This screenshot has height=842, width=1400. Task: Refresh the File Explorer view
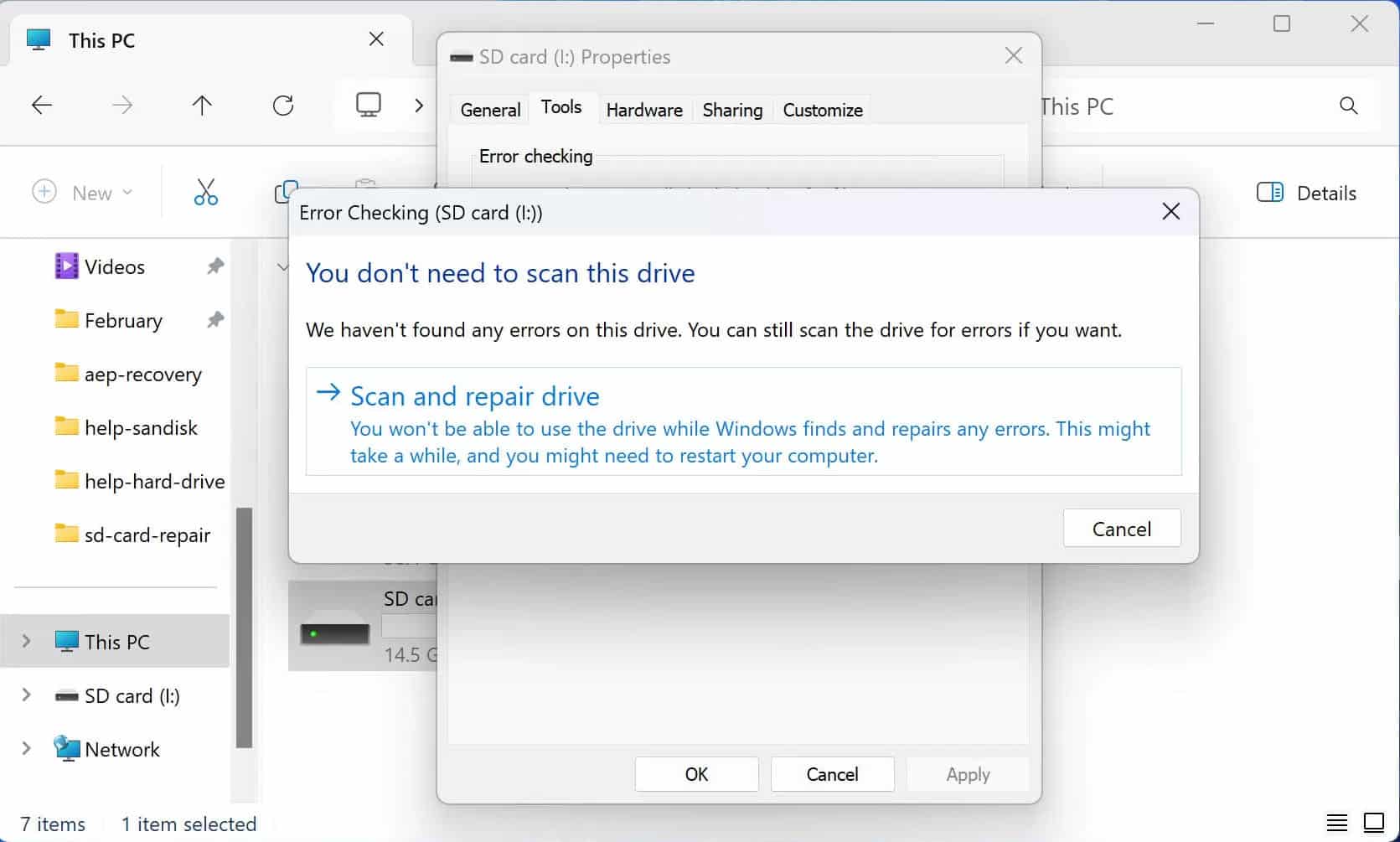click(x=283, y=105)
